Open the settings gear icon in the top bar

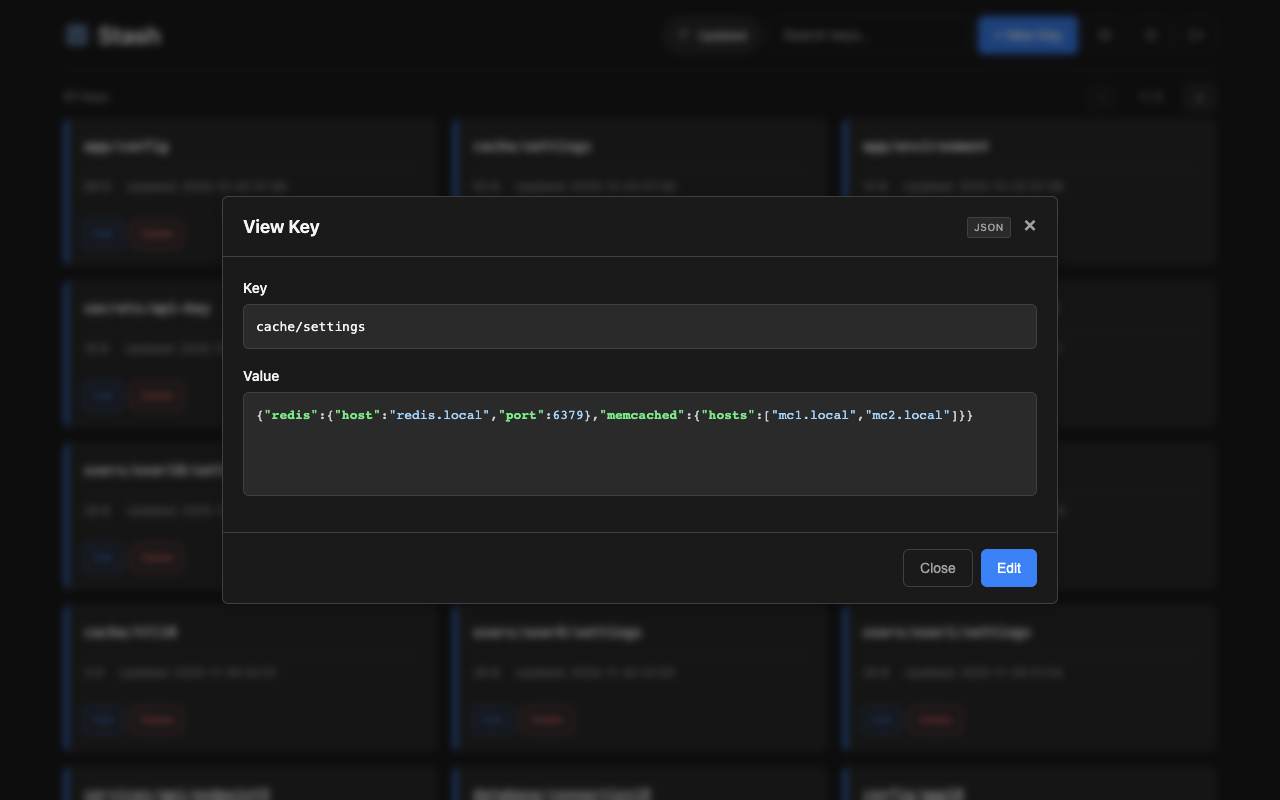click(x=1151, y=34)
